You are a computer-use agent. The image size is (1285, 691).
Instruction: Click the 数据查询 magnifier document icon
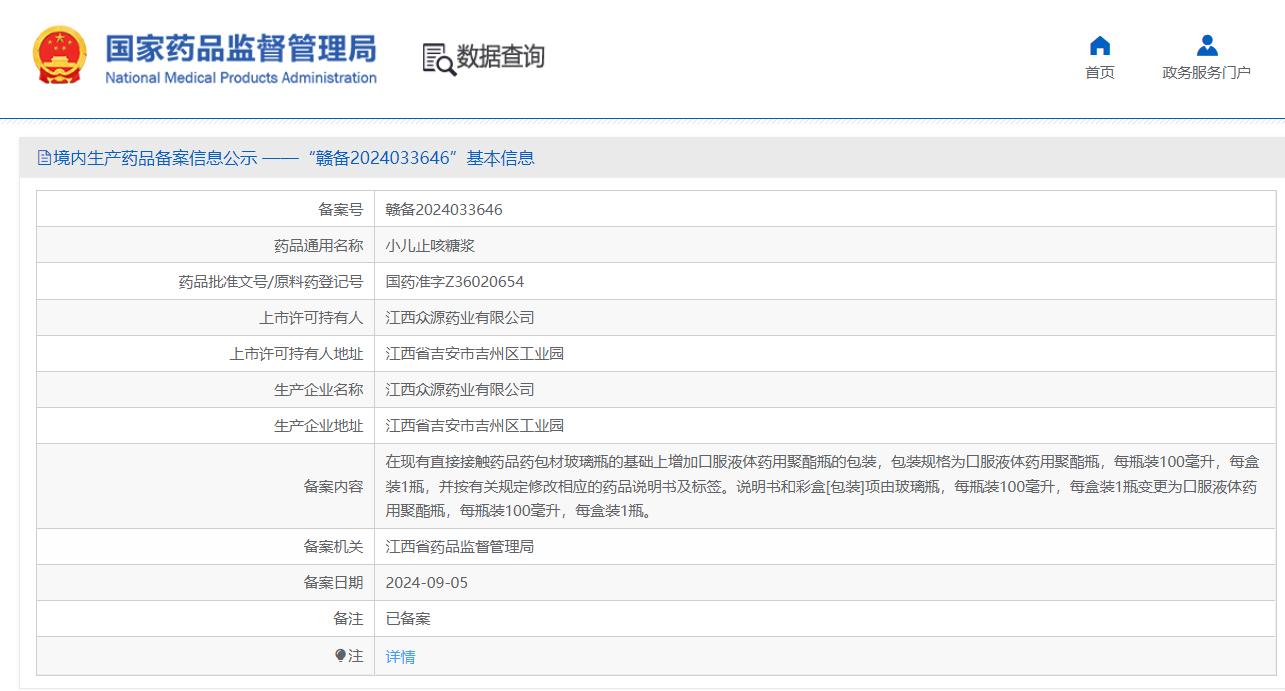click(438, 58)
